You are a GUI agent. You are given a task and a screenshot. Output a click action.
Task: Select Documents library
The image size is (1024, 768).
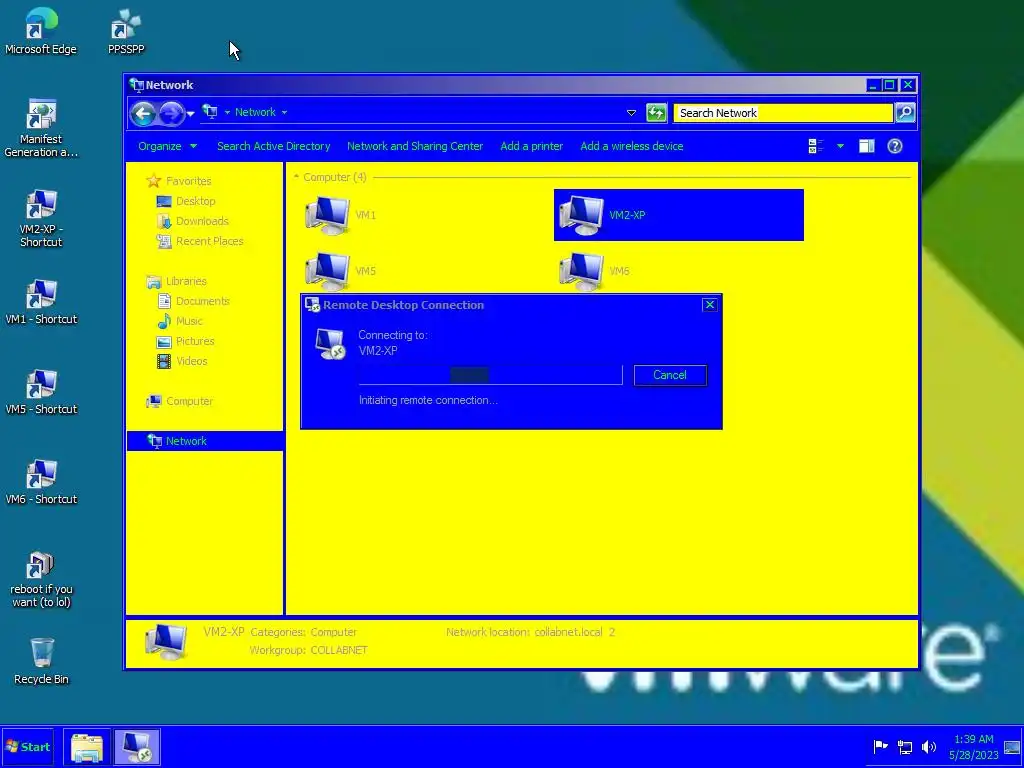click(x=193, y=301)
